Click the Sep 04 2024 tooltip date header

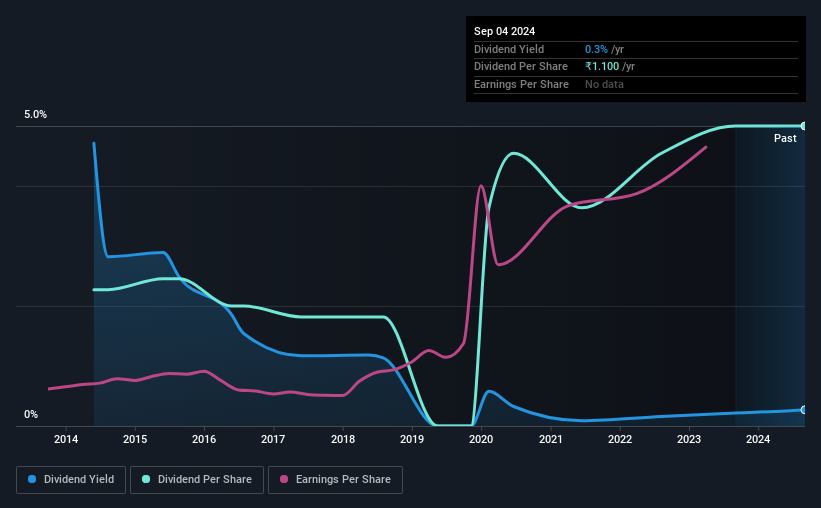(x=504, y=31)
